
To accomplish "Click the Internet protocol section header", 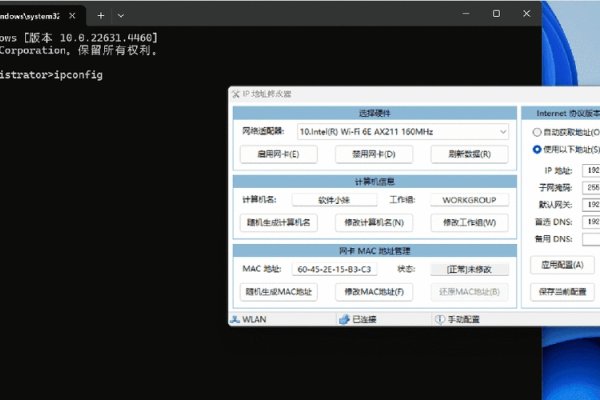I will tap(561, 113).
